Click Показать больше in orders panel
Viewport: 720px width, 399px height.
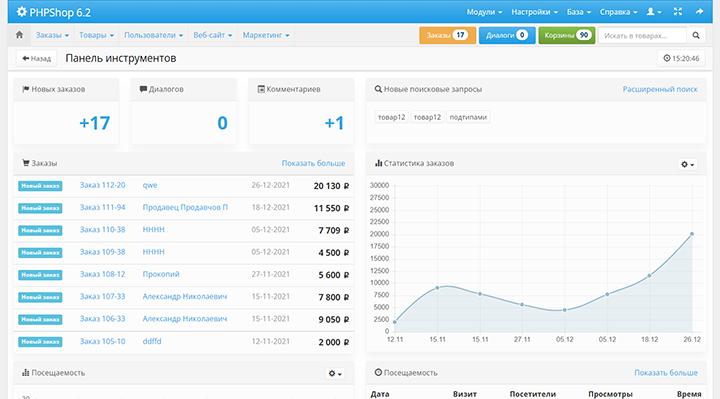pyautogui.click(x=313, y=163)
